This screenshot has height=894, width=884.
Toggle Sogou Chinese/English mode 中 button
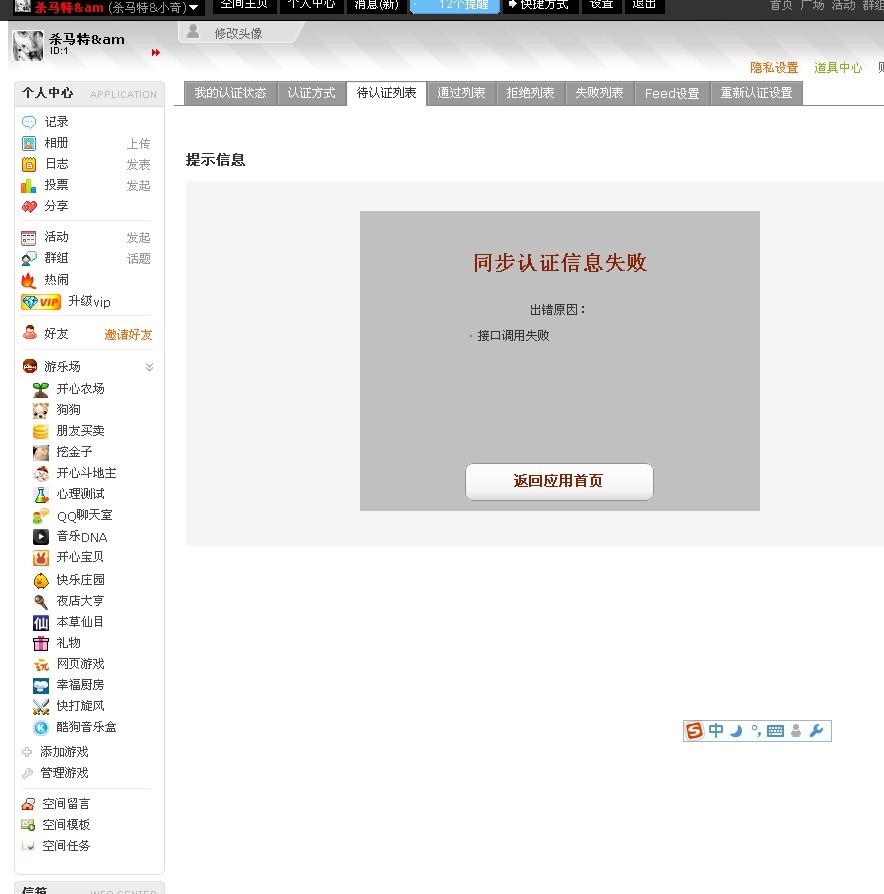pos(716,730)
